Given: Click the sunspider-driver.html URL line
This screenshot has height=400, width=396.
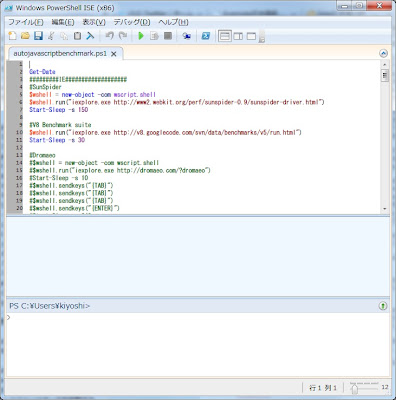Looking at the screenshot, I should 177,102.
